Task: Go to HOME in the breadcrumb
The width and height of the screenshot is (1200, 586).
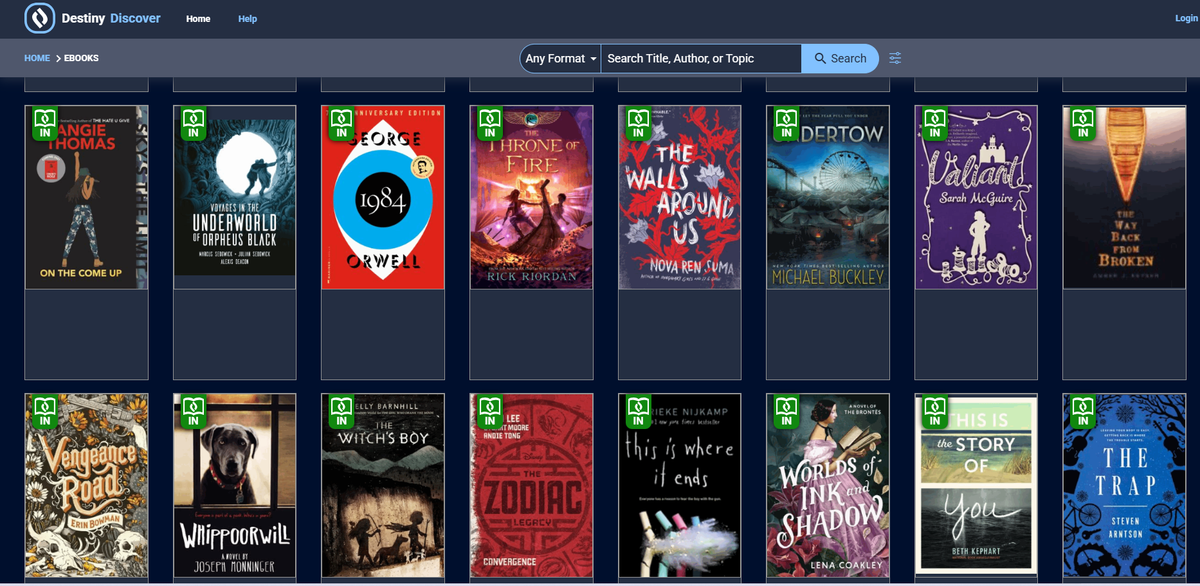Action: click(37, 58)
